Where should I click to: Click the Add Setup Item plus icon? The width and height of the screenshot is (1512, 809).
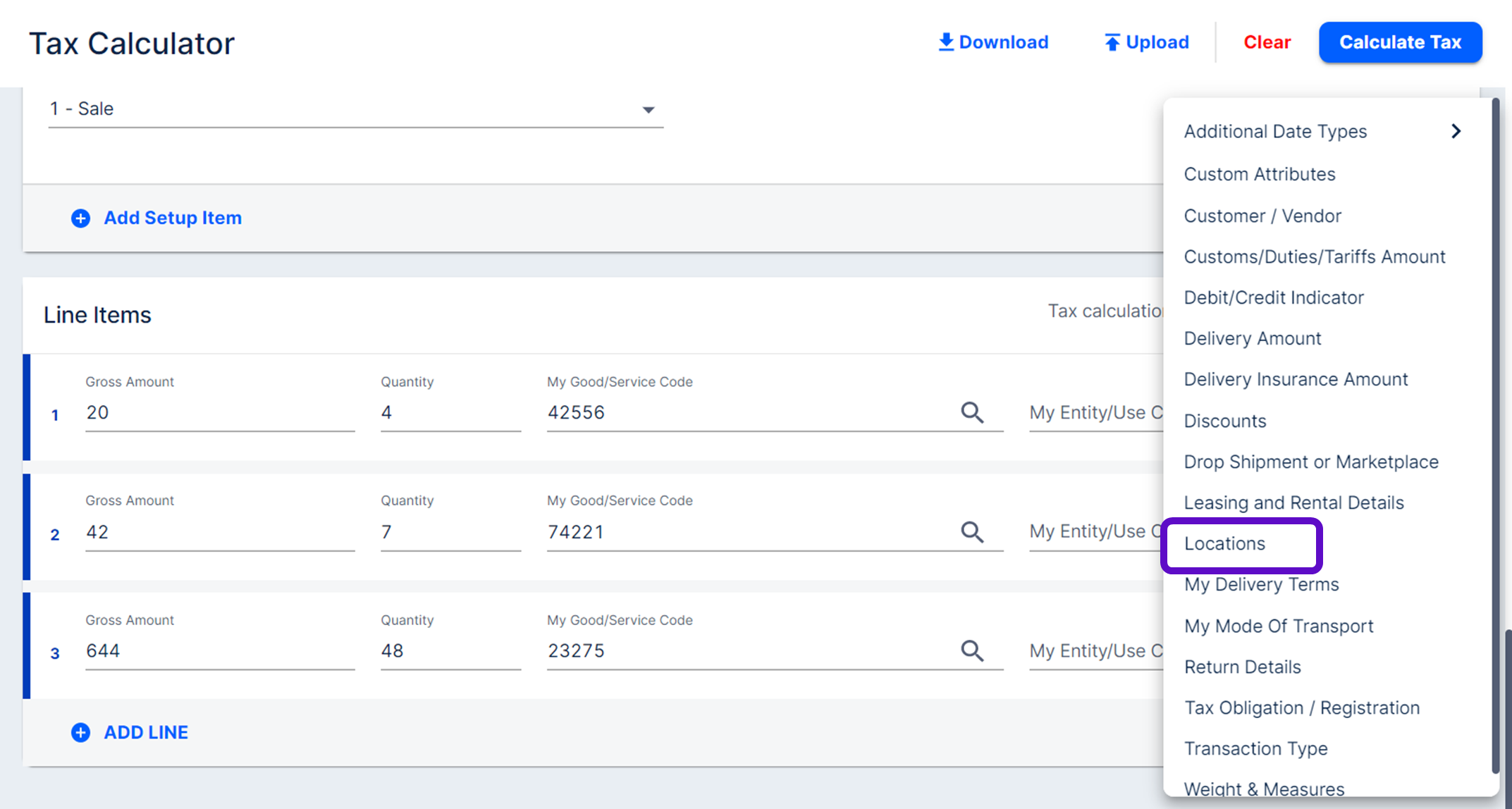coord(81,218)
